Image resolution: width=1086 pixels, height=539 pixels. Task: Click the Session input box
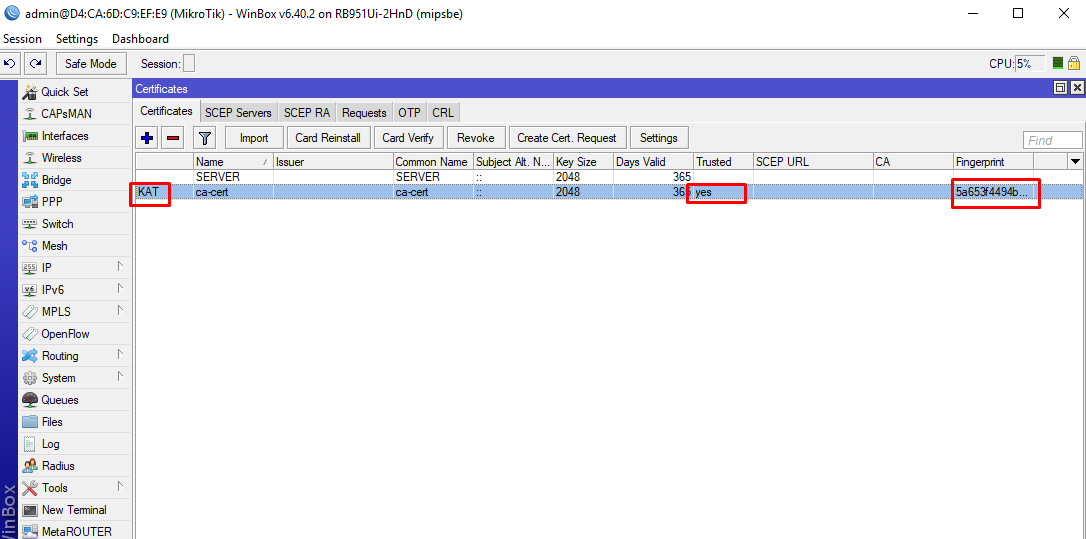[188, 64]
